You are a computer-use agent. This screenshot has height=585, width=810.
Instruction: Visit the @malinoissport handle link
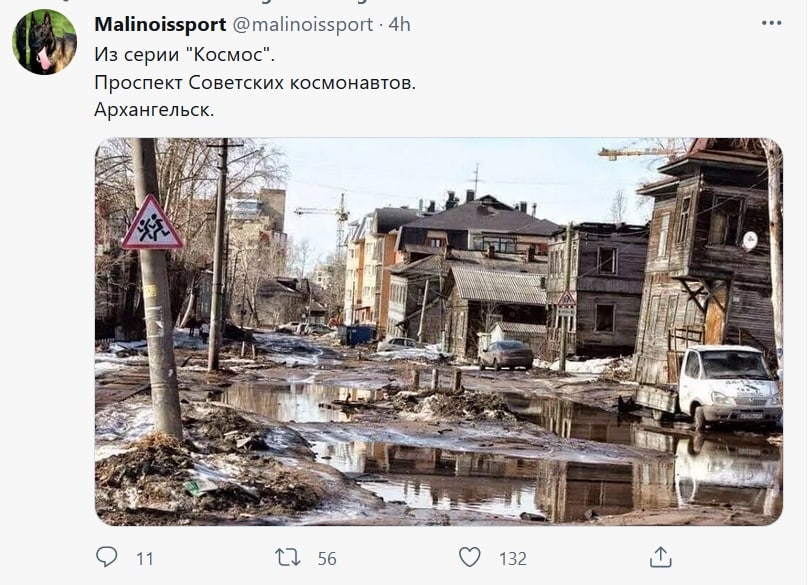click(303, 24)
